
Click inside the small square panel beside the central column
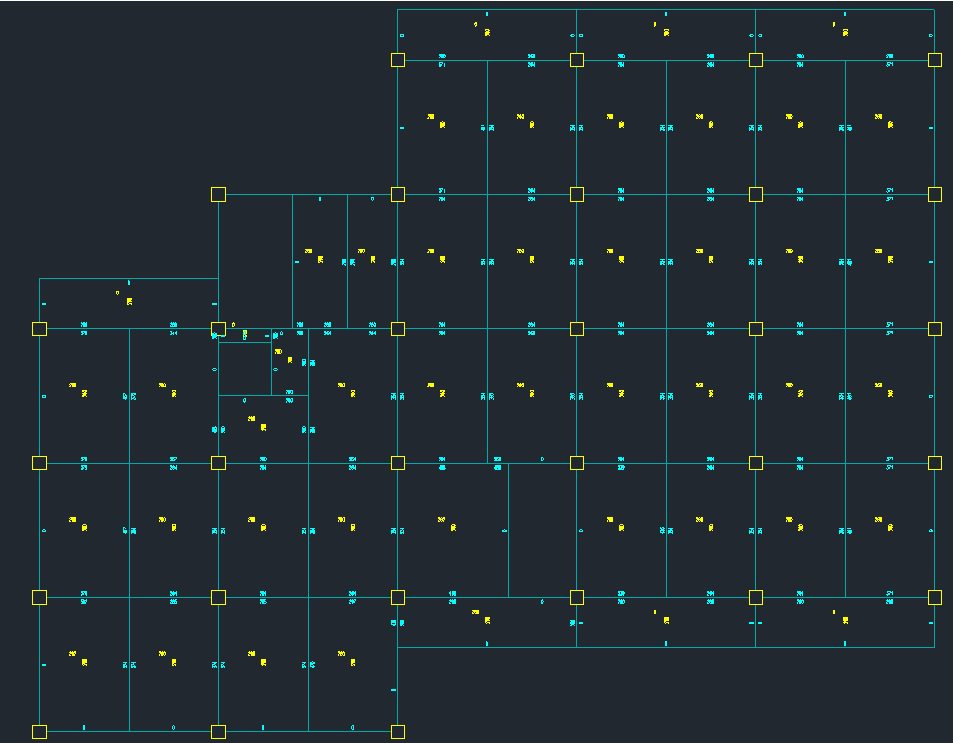[245, 368]
